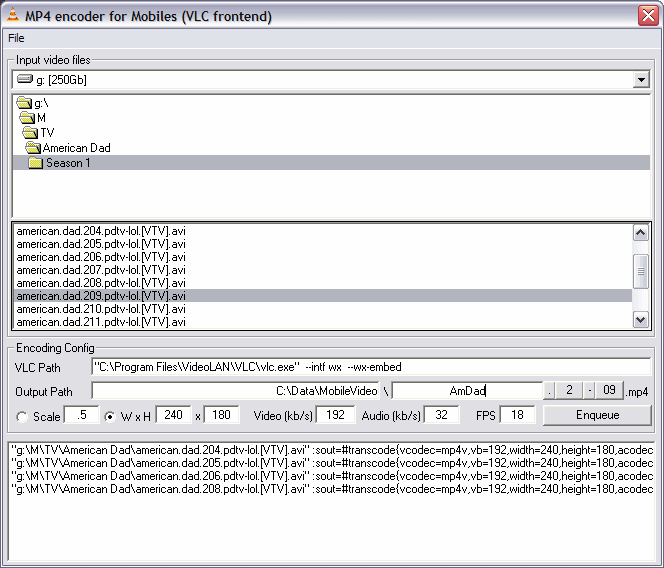Click the height field showing 180
Viewport: 664px width, 568px height.
pyautogui.click(x=221, y=415)
